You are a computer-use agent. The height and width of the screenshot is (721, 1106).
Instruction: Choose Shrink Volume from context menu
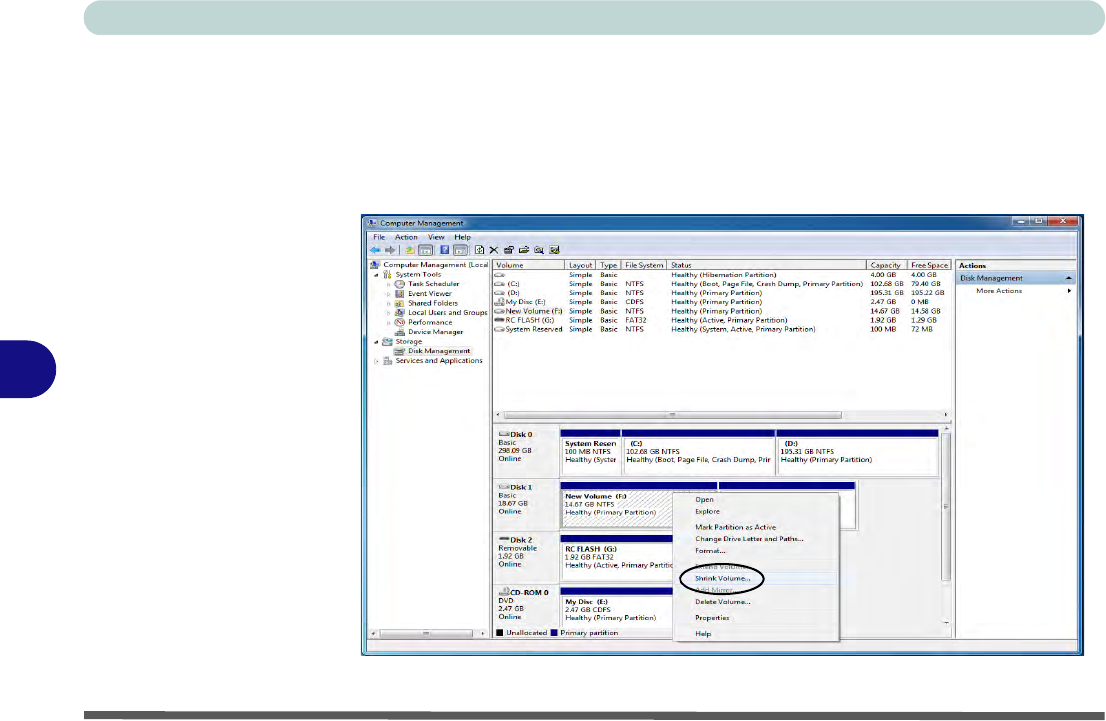tap(722, 578)
